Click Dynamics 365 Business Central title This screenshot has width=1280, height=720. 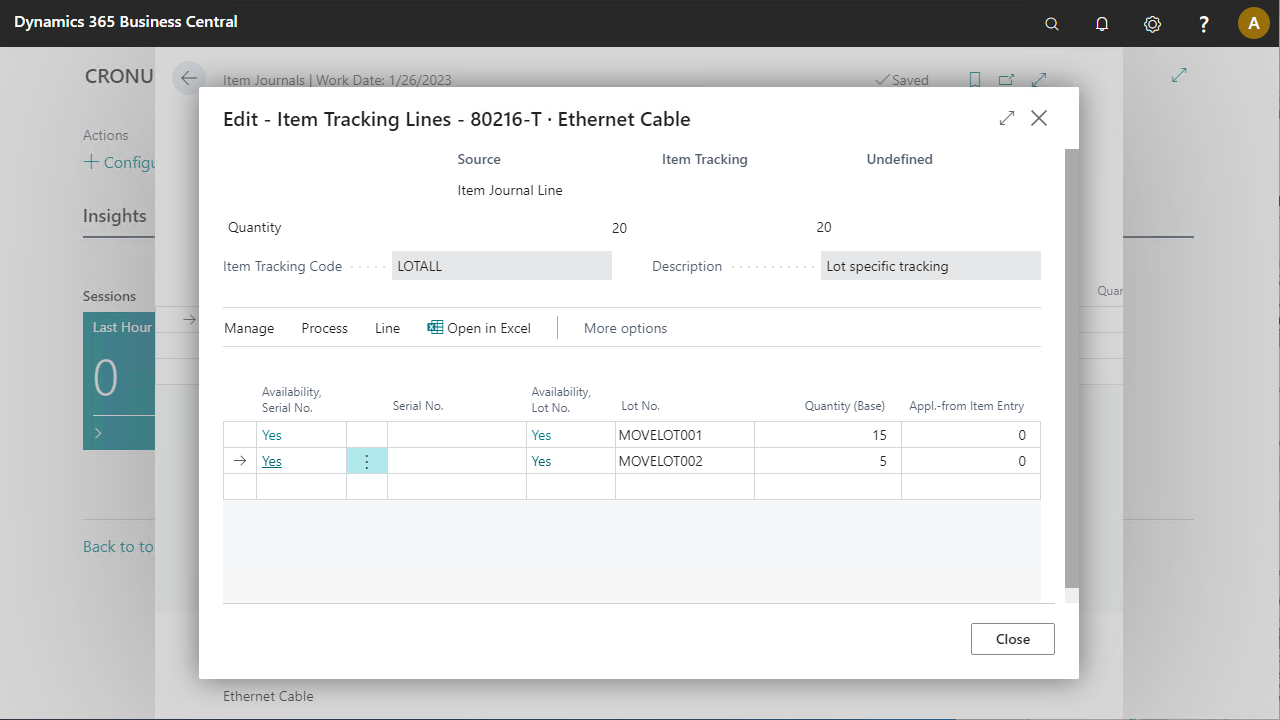tap(126, 21)
